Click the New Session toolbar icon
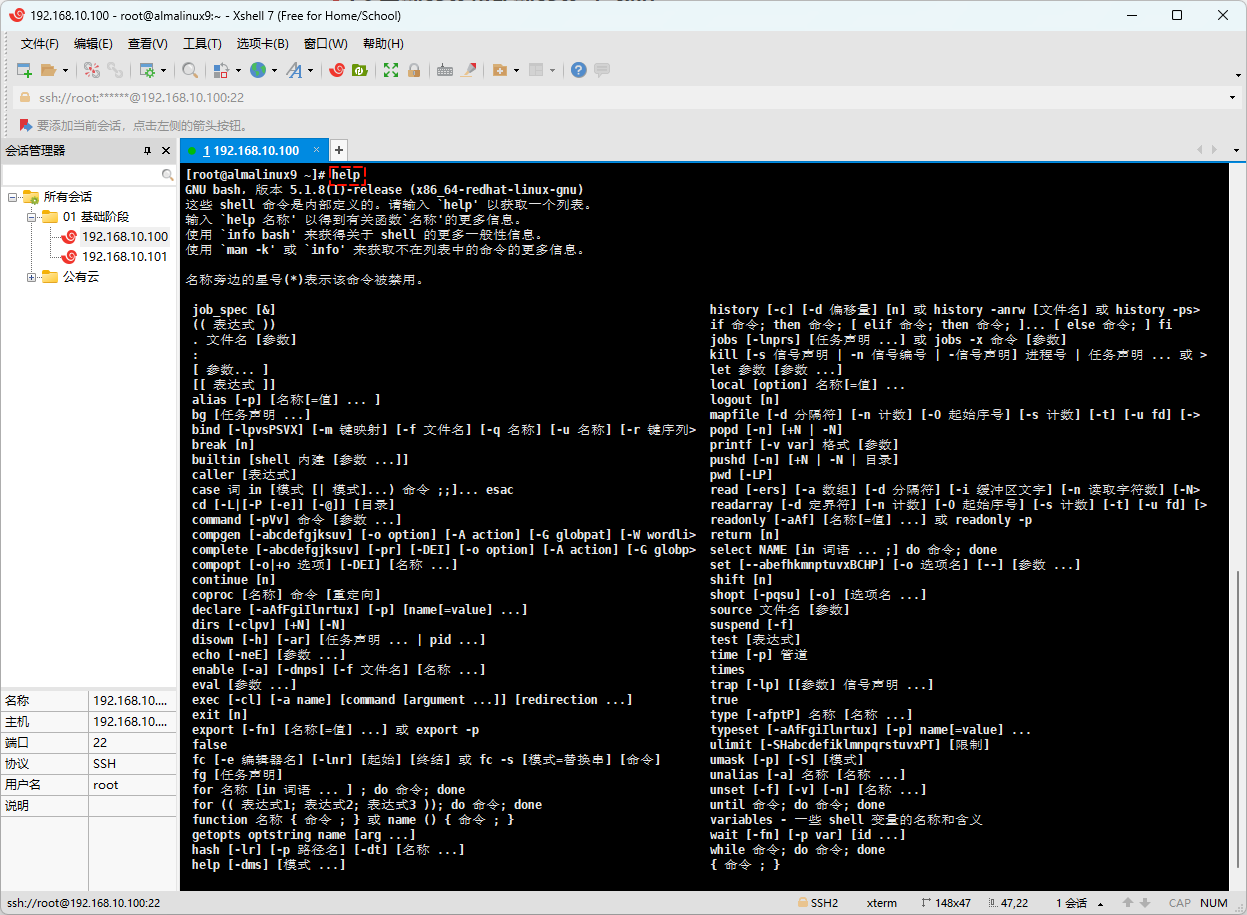Image resolution: width=1247 pixels, height=915 pixels. coord(24,70)
